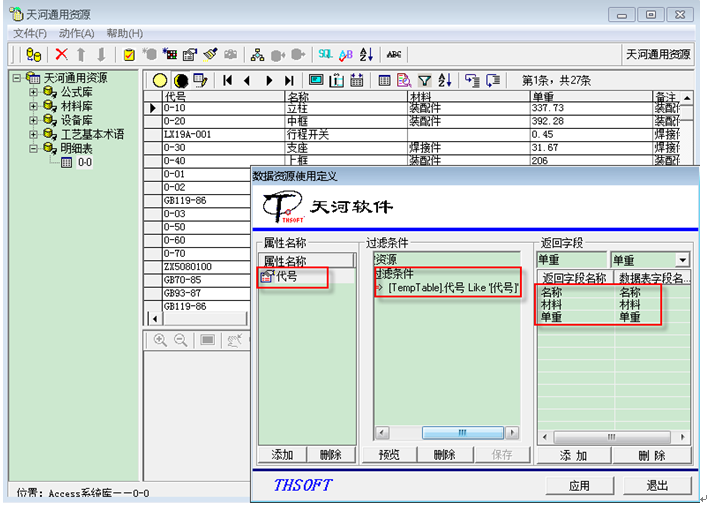Screen dimensions: 714x507
Task: Select the 0-0 table under 明细表
Action: pos(85,163)
